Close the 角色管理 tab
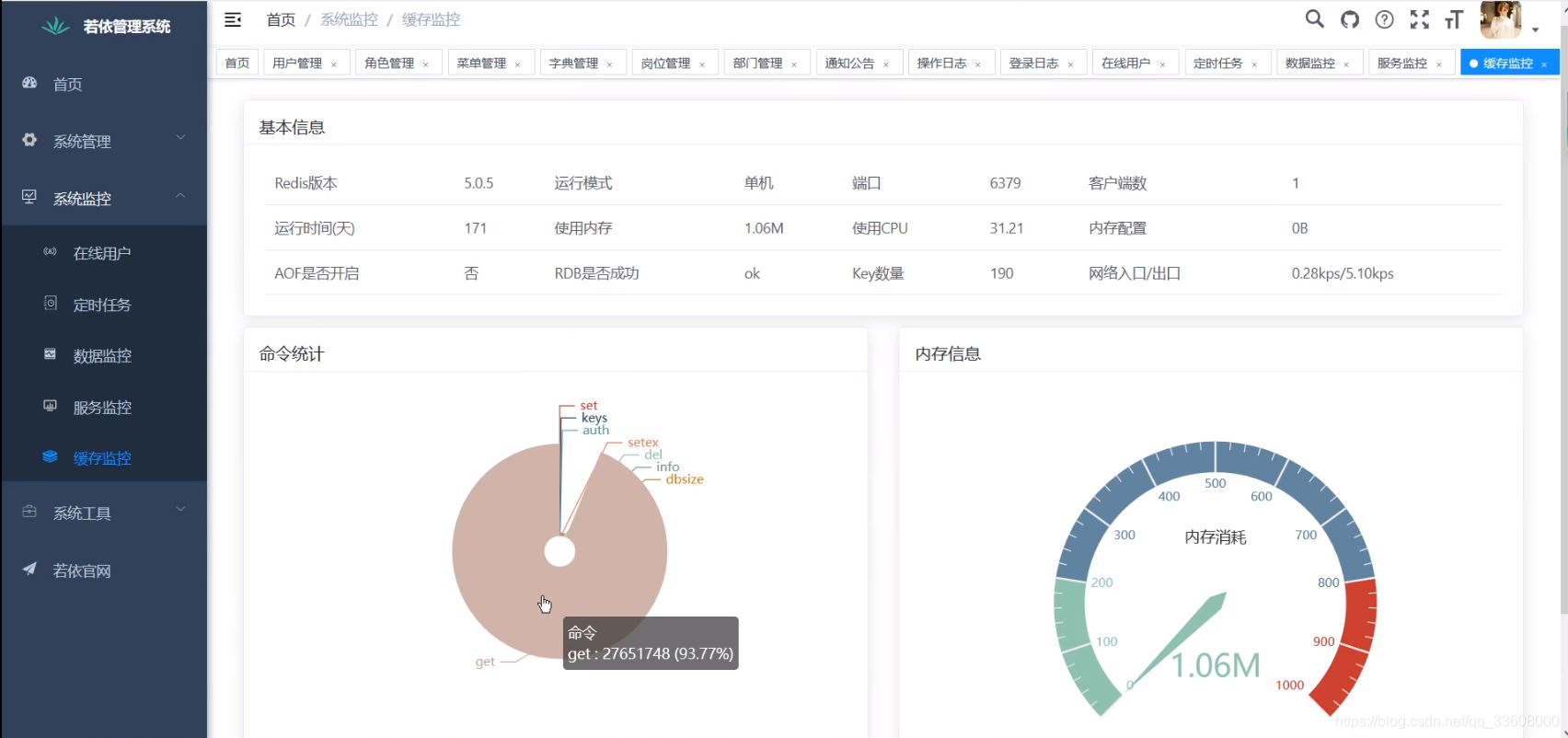Viewport: 1568px width, 738px height. (426, 64)
